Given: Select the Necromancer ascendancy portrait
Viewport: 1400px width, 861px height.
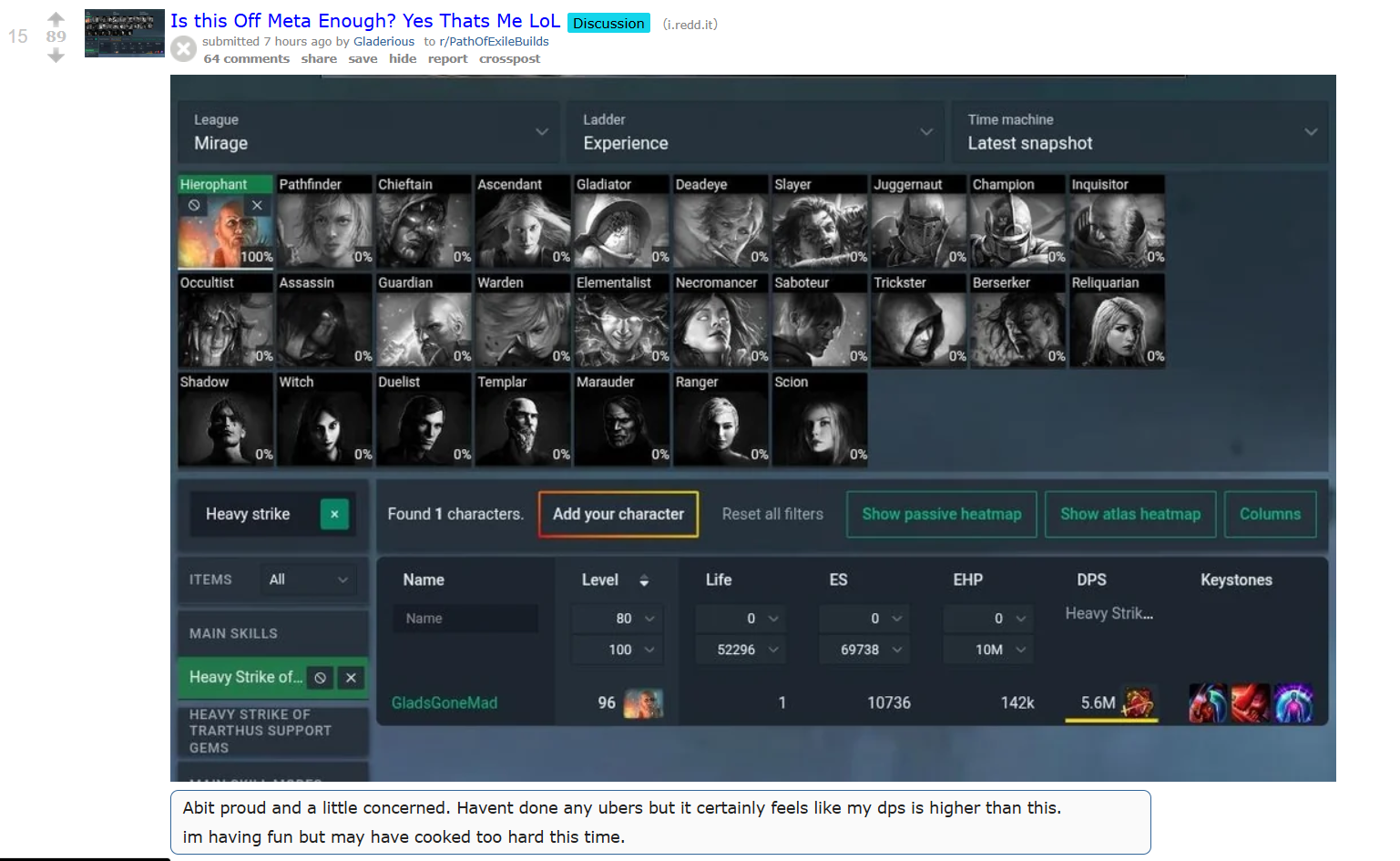Looking at the screenshot, I should coord(721,320).
